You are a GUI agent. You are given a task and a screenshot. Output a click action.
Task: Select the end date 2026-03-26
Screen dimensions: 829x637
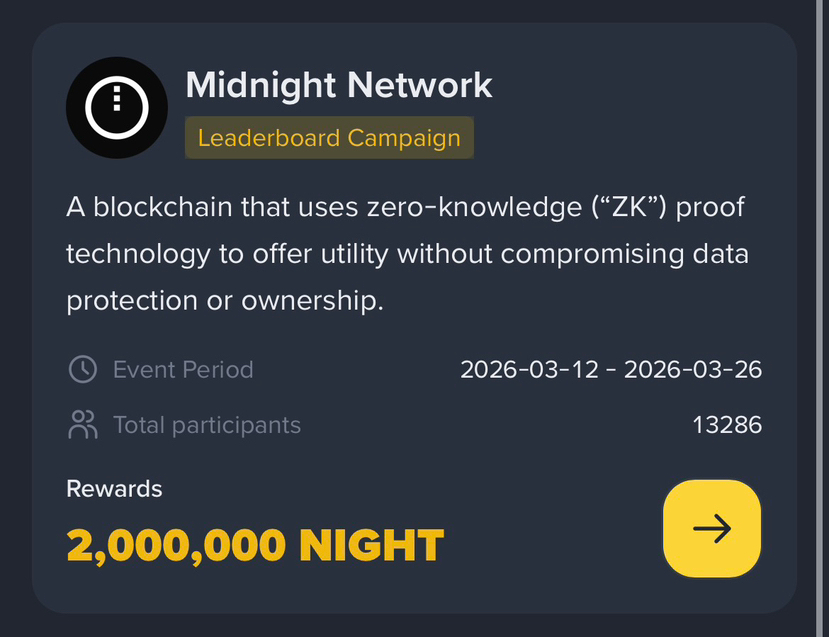point(693,369)
